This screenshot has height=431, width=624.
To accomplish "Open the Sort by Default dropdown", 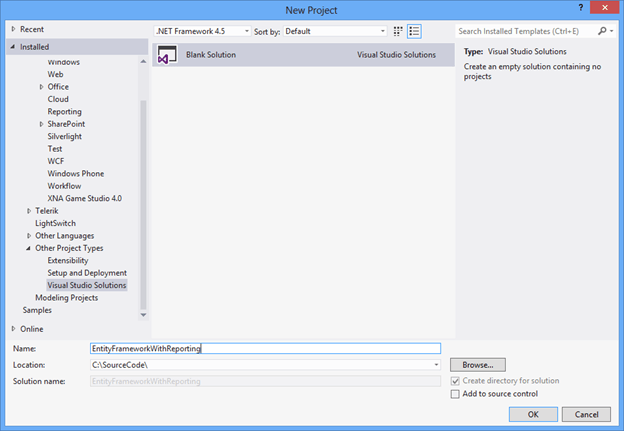I will coord(335,31).
